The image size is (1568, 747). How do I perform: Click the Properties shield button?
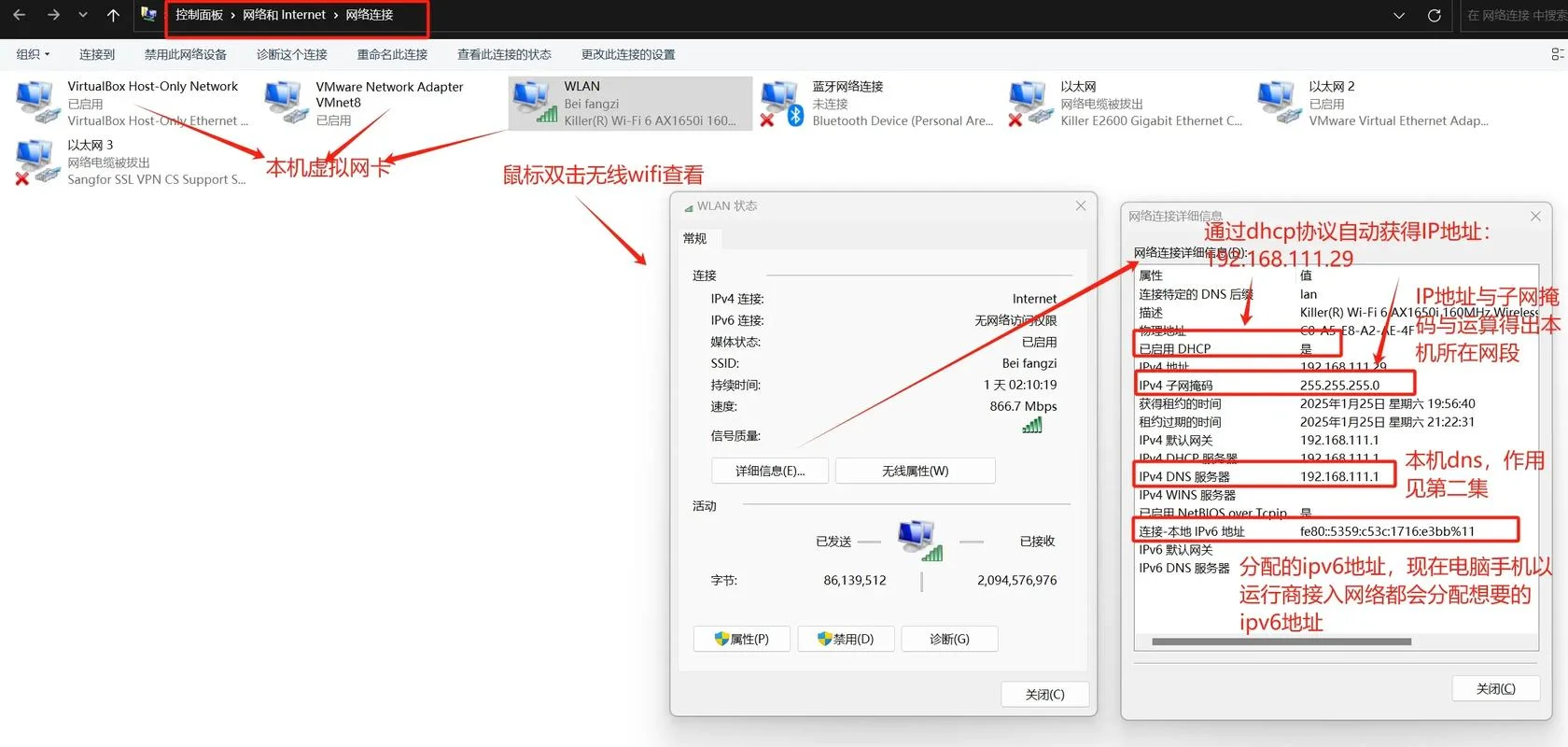point(742,639)
